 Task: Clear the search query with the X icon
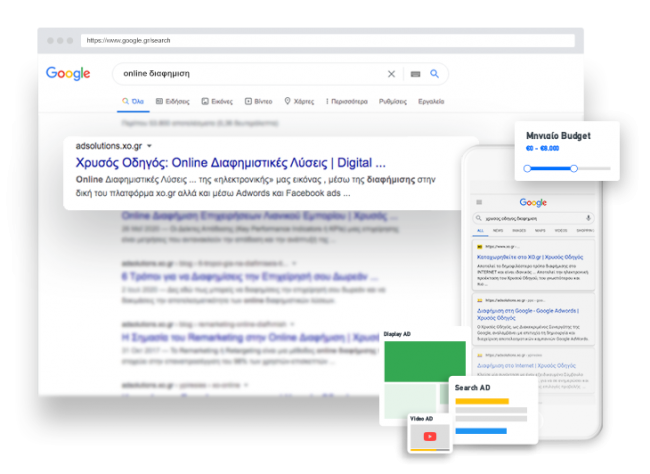pyautogui.click(x=391, y=74)
